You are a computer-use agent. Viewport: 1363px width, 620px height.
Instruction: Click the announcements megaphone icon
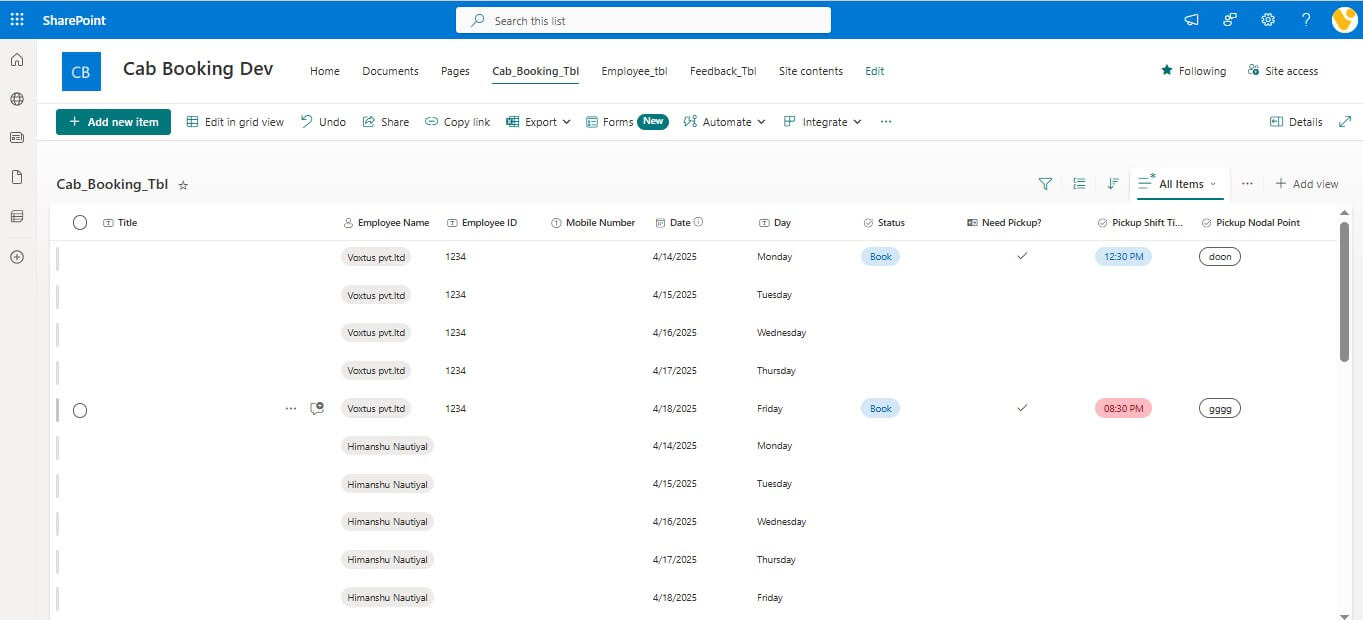[x=1190, y=19]
